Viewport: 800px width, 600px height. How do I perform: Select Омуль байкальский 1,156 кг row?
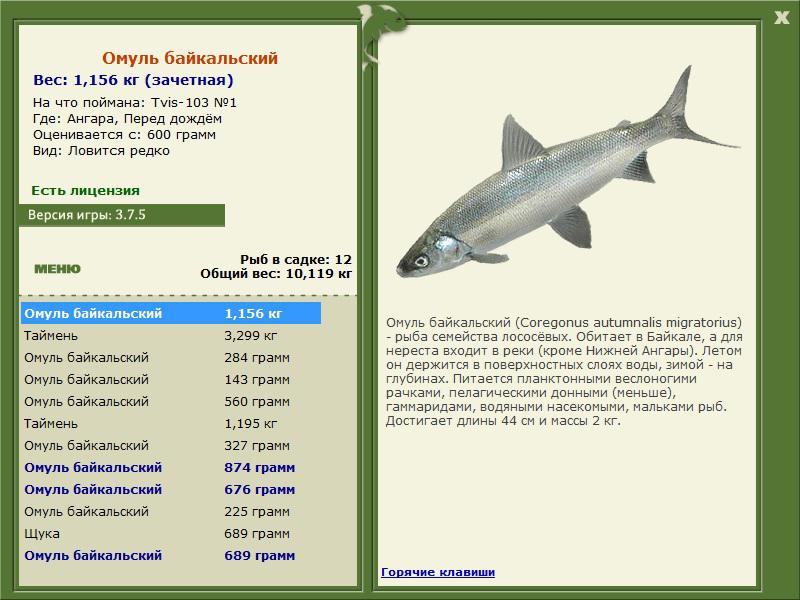point(171,313)
